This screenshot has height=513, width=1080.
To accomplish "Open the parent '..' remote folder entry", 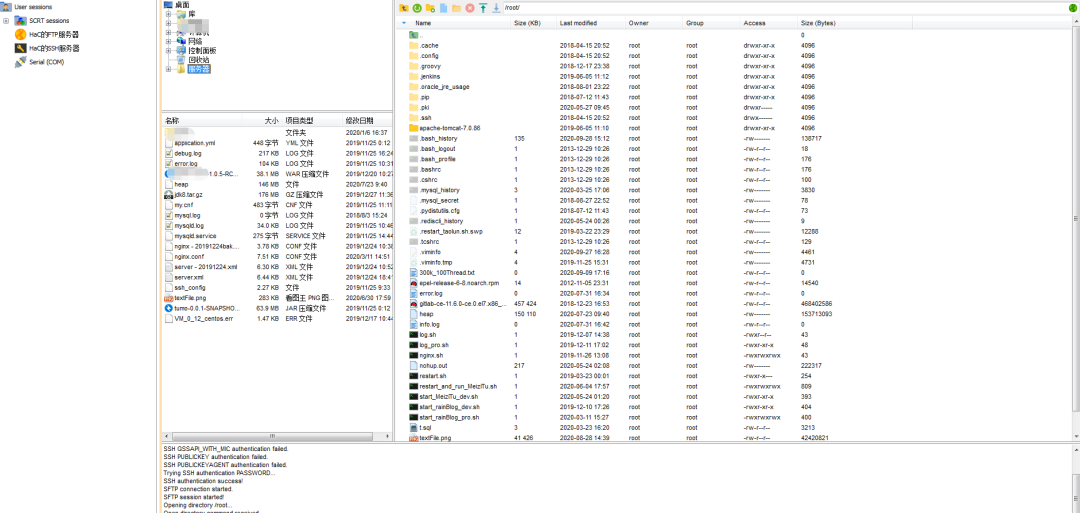I will (417, 34).
